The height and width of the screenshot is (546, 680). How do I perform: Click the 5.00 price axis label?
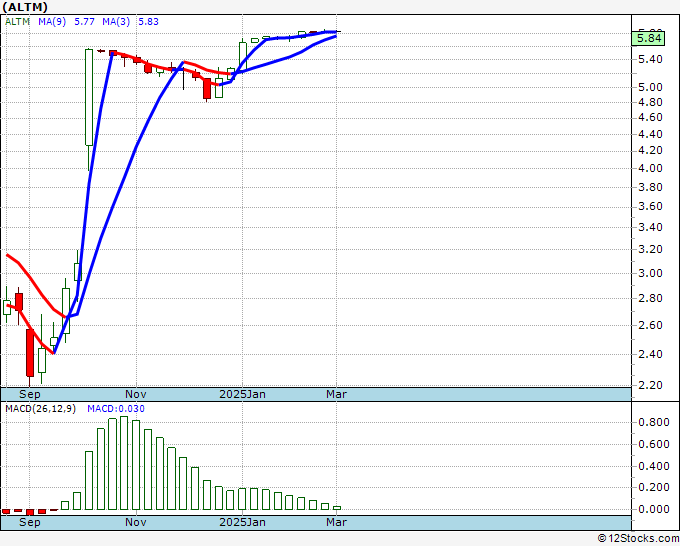[650, 88]
